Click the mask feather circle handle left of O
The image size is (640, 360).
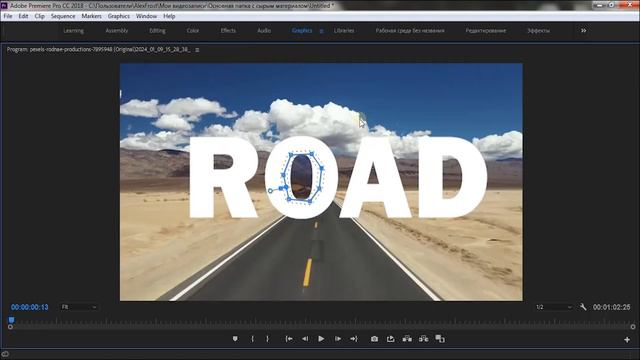point(270,191)
